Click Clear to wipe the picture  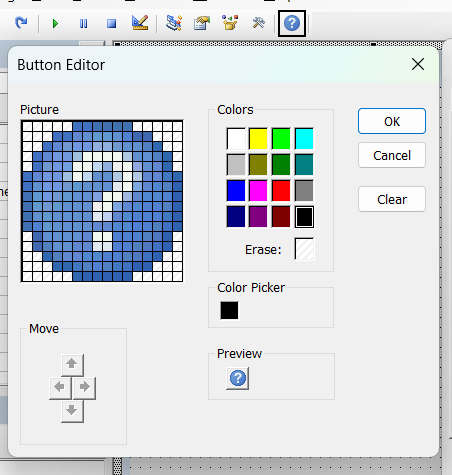tap(392, 199)
